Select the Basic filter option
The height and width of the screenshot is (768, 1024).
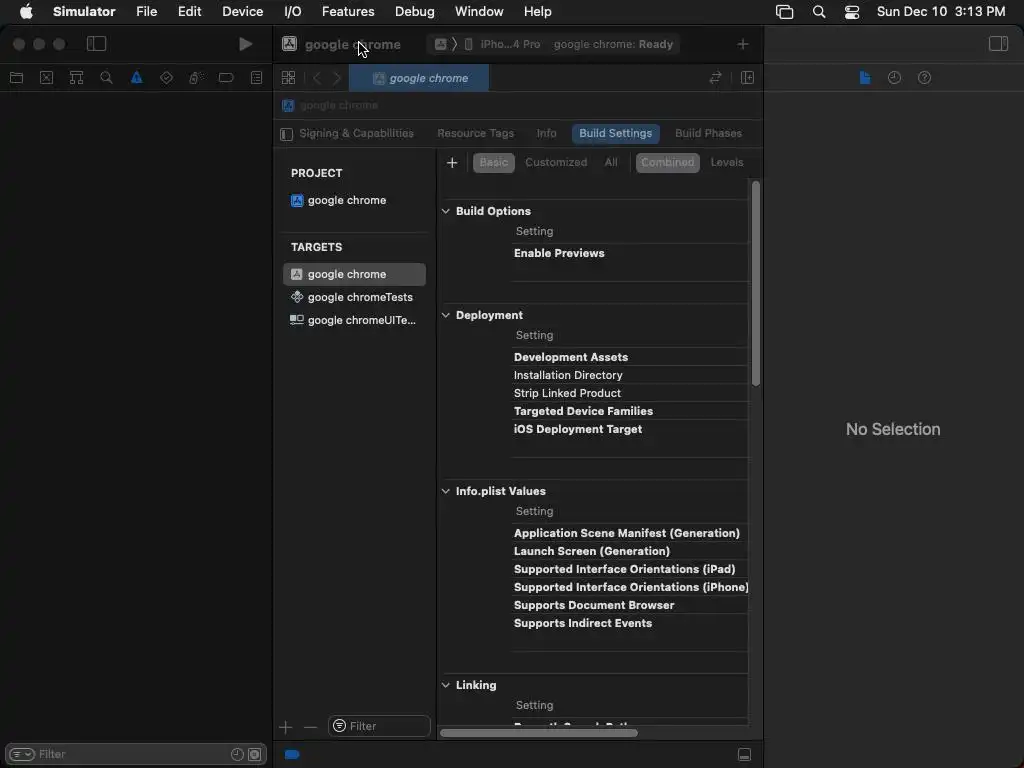(494, 163)
